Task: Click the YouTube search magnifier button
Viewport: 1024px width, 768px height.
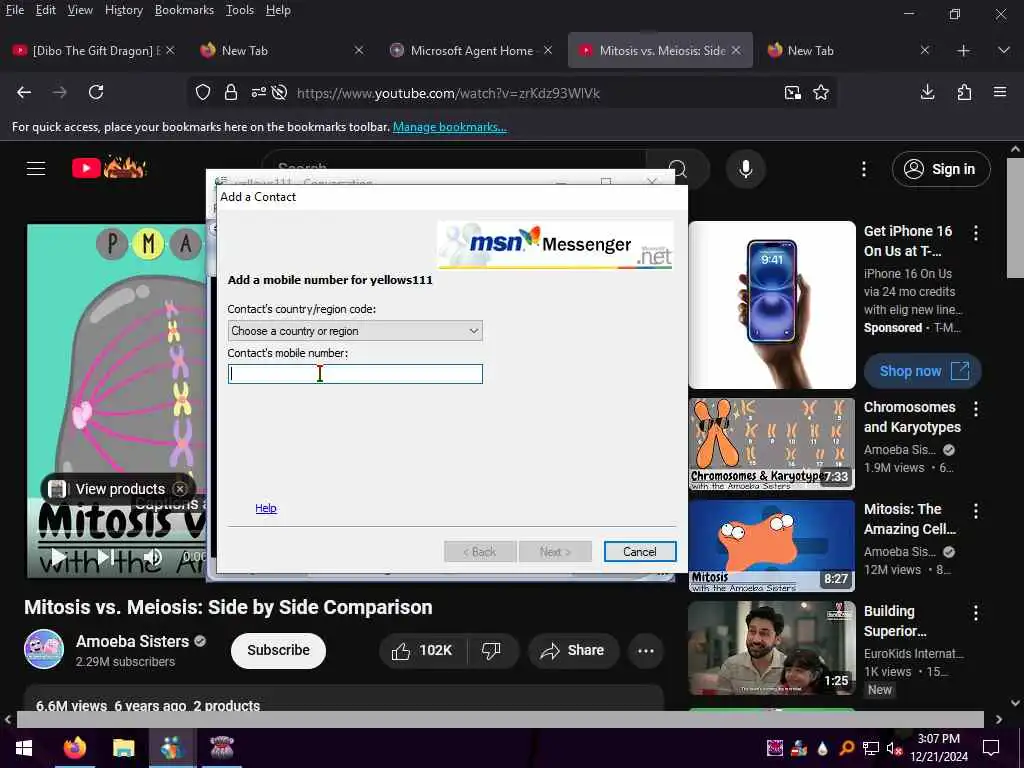Action: pos(677,169)
